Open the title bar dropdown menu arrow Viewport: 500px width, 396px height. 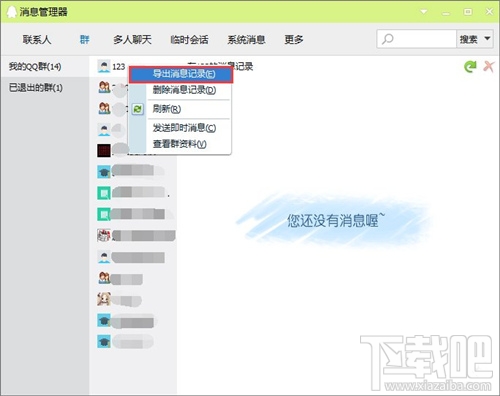click(424, 12)
